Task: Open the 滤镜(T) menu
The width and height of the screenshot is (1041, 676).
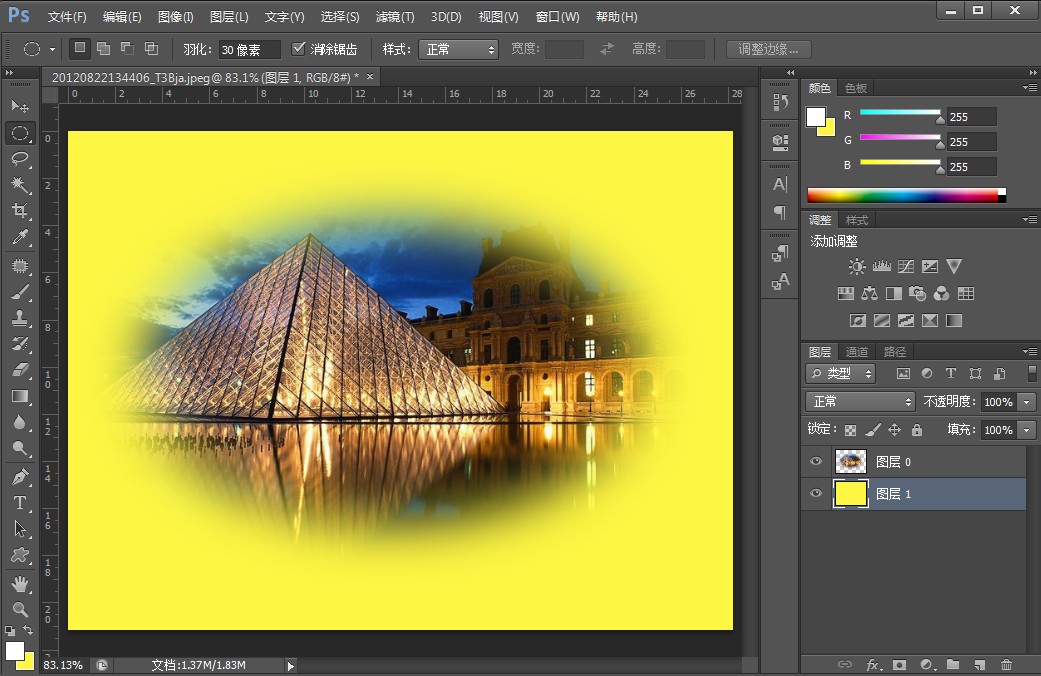Action: pyautogui.click(x=394, y=17)
